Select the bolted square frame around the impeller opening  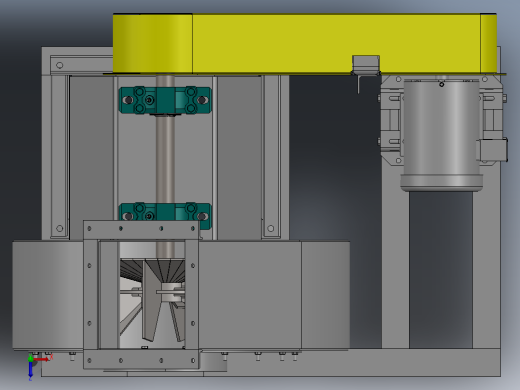(141, 294)
